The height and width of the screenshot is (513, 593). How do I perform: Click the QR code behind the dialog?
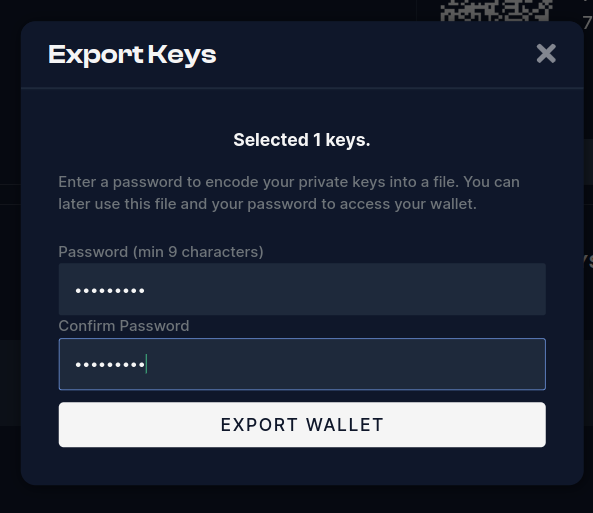coord(497,10)
